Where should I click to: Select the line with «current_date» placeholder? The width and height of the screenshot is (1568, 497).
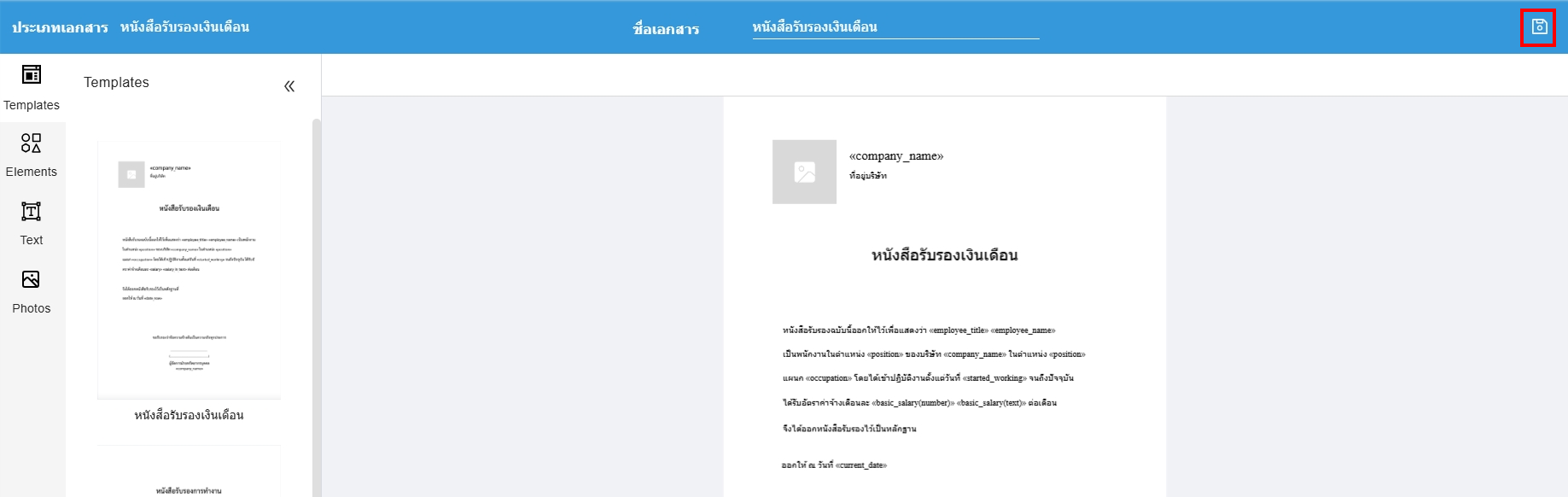[834, 465]
